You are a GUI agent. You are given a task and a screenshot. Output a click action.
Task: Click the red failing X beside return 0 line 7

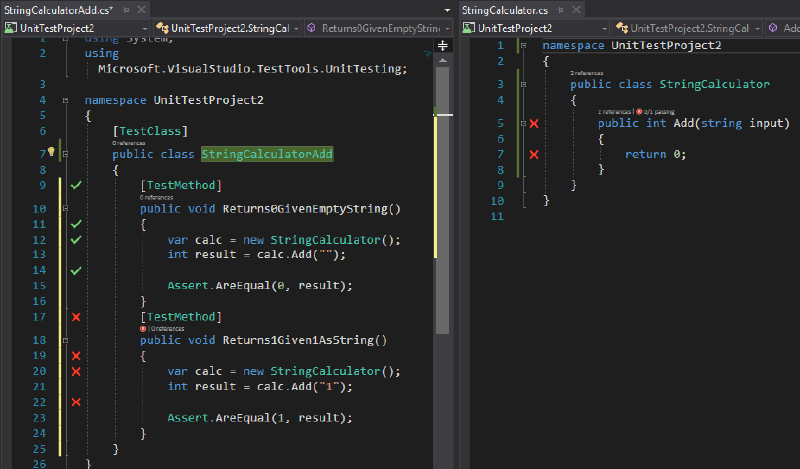pos(534,154)
